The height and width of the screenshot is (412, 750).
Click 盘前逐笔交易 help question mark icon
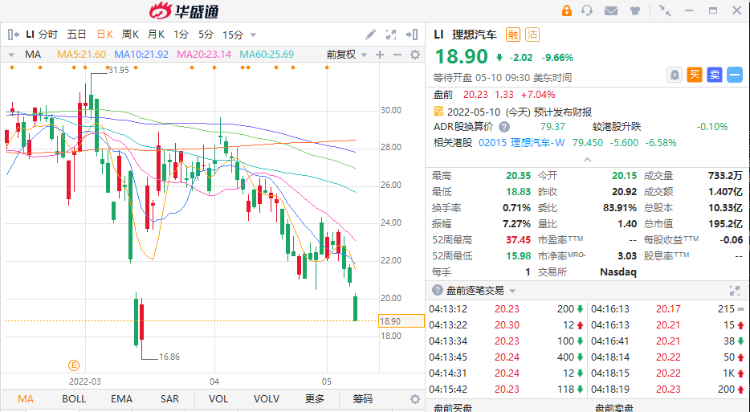coord(437,290)
